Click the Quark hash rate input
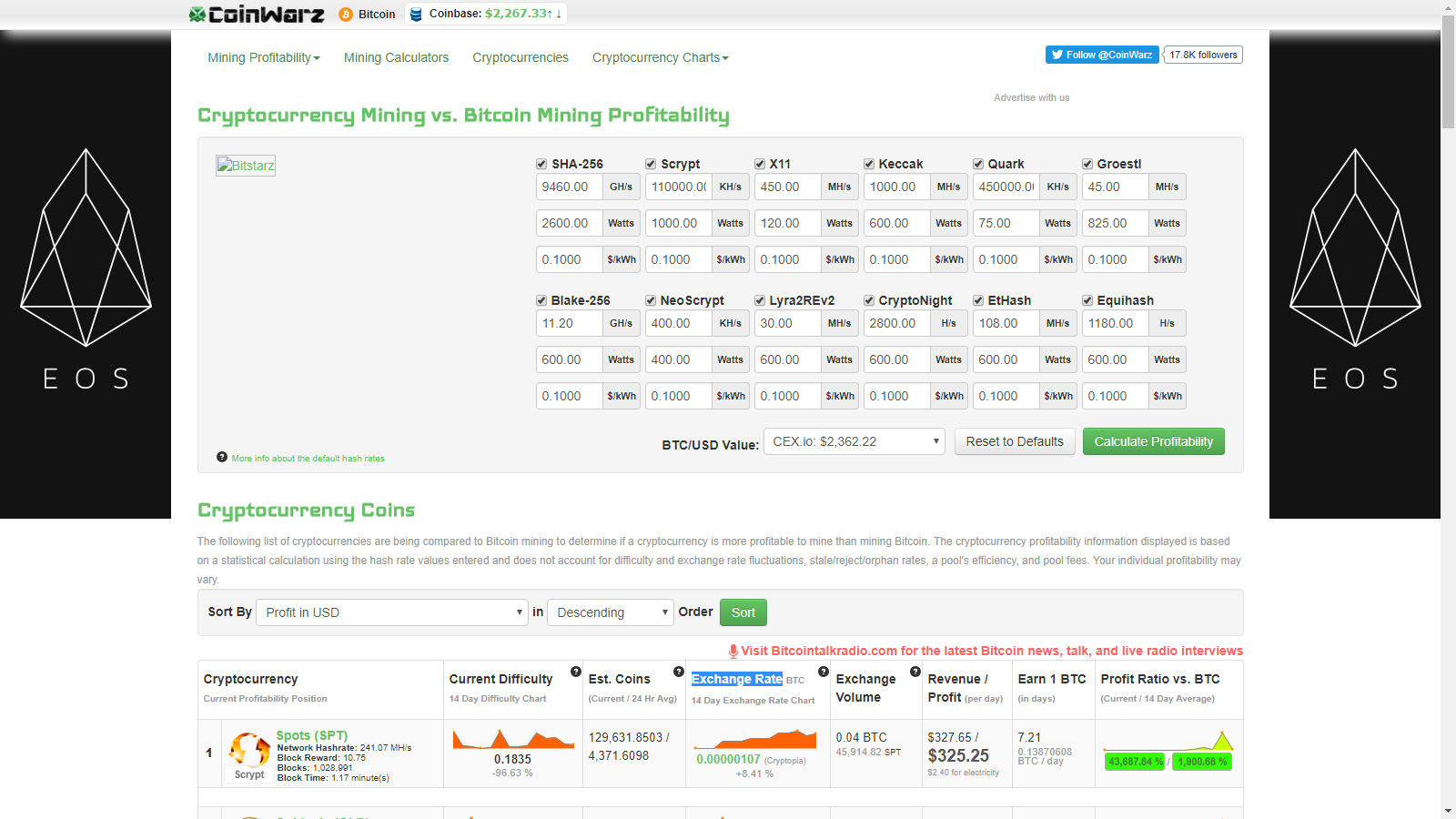The height and width of the screenshot is (819, 1456). (x=1006, y=187)
